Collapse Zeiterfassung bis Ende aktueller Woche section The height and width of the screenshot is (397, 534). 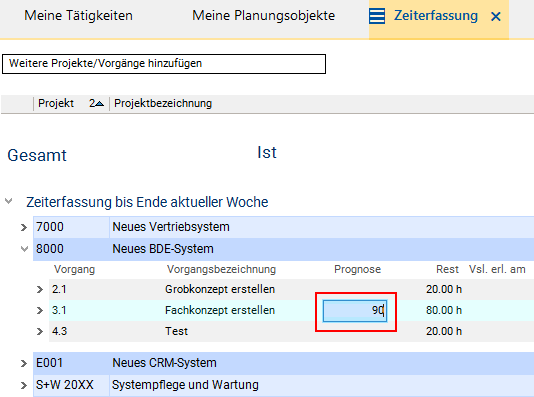[9, 201]
